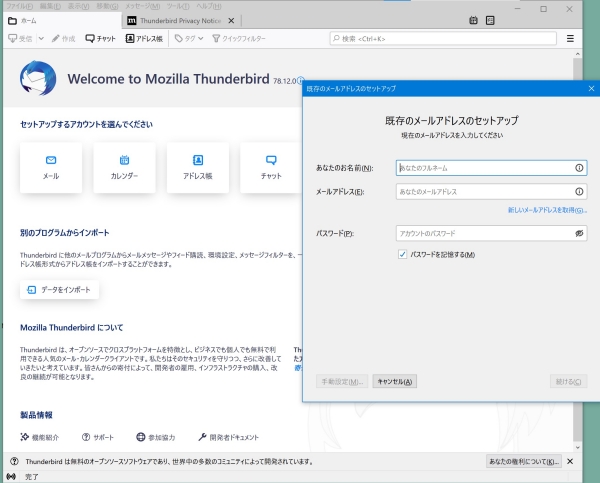Open the 表示 menu
Image resolution: width=600 pixels, height=483 pixels.
coord(78,6)
